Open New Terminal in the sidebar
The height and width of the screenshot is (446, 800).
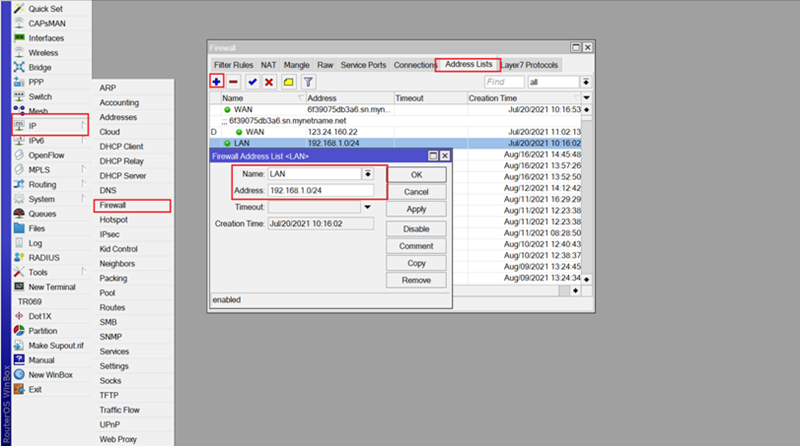(x=54, y=286)
